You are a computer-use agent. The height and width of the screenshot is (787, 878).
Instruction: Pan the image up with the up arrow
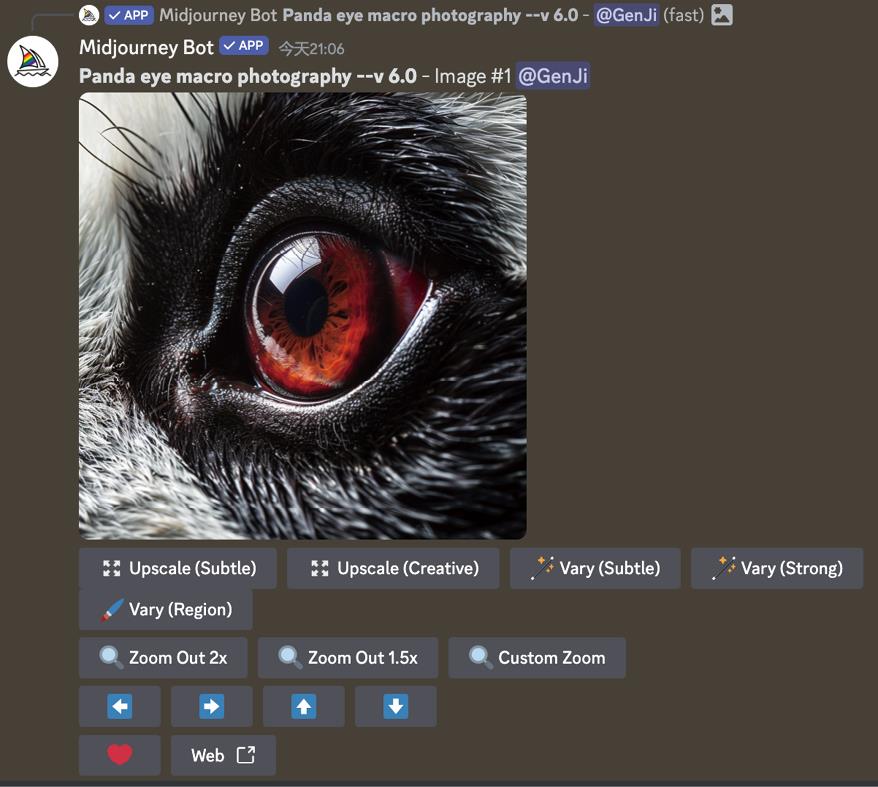pyautogui.click(x=304, y=706)
